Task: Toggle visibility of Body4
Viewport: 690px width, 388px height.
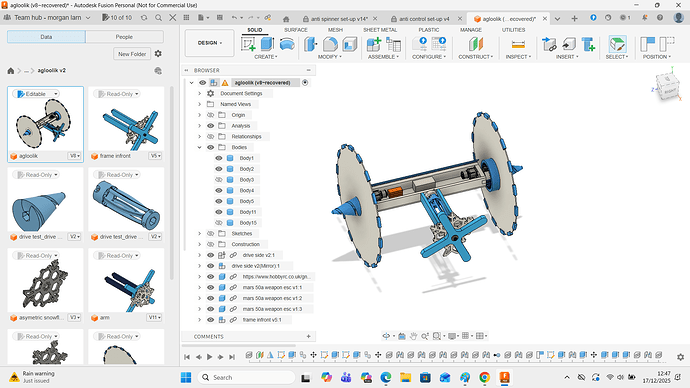Action: click(219, 190)
